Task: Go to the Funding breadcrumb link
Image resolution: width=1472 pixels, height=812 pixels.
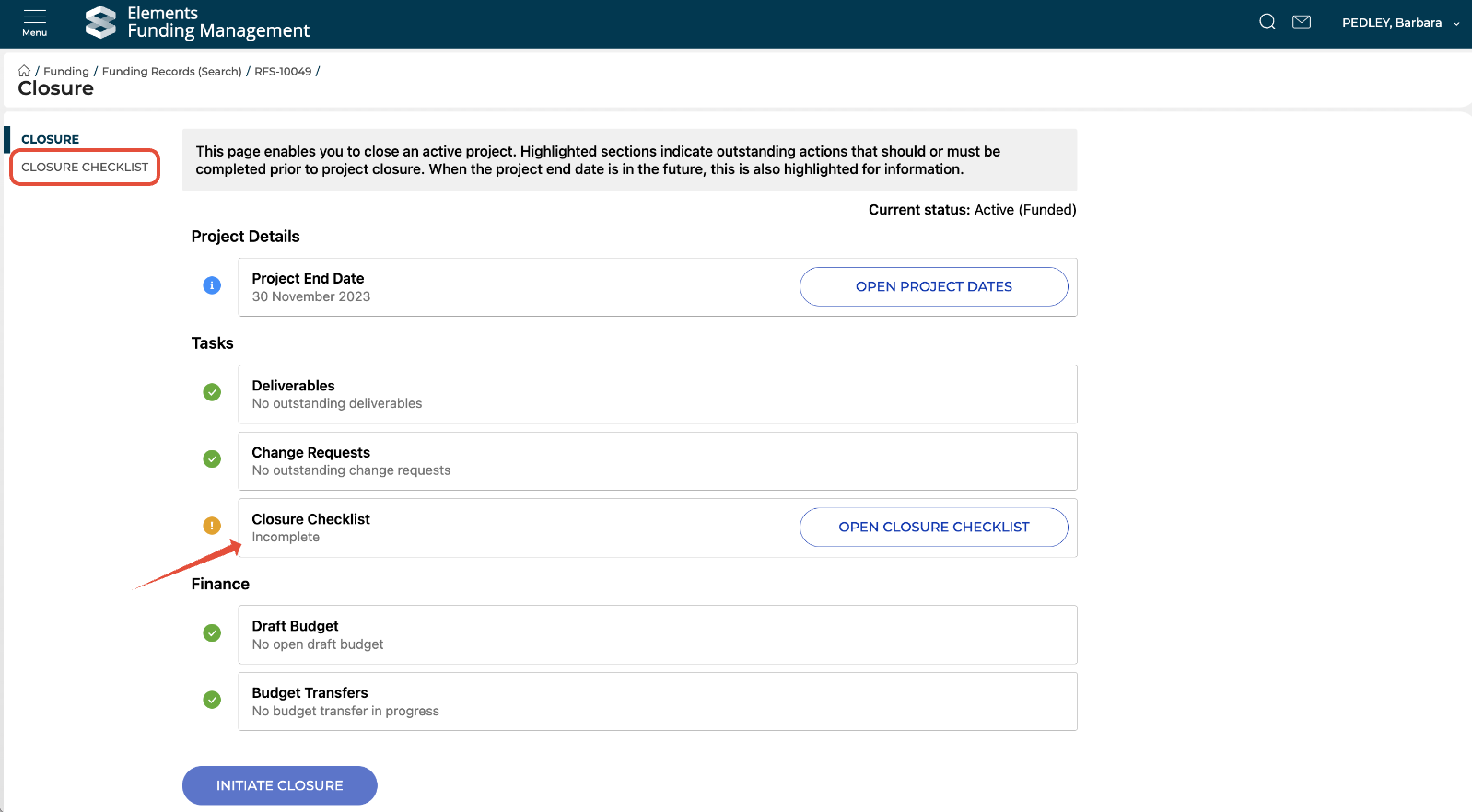Action: [66, 71]
